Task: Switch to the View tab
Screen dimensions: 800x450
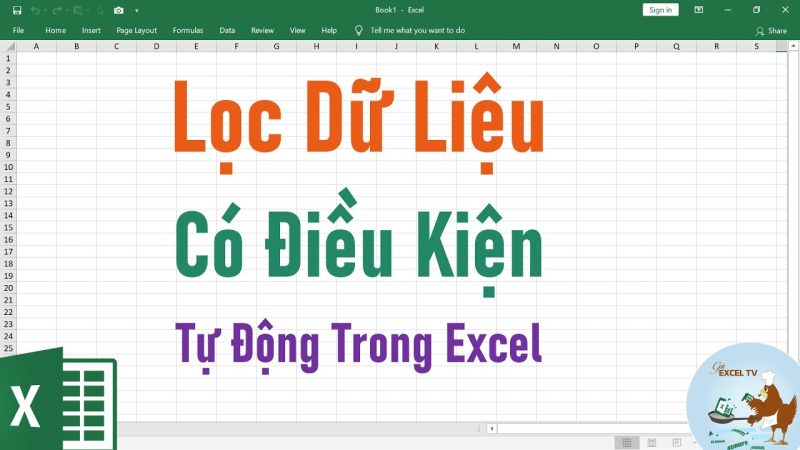Action: pos(297,30)
